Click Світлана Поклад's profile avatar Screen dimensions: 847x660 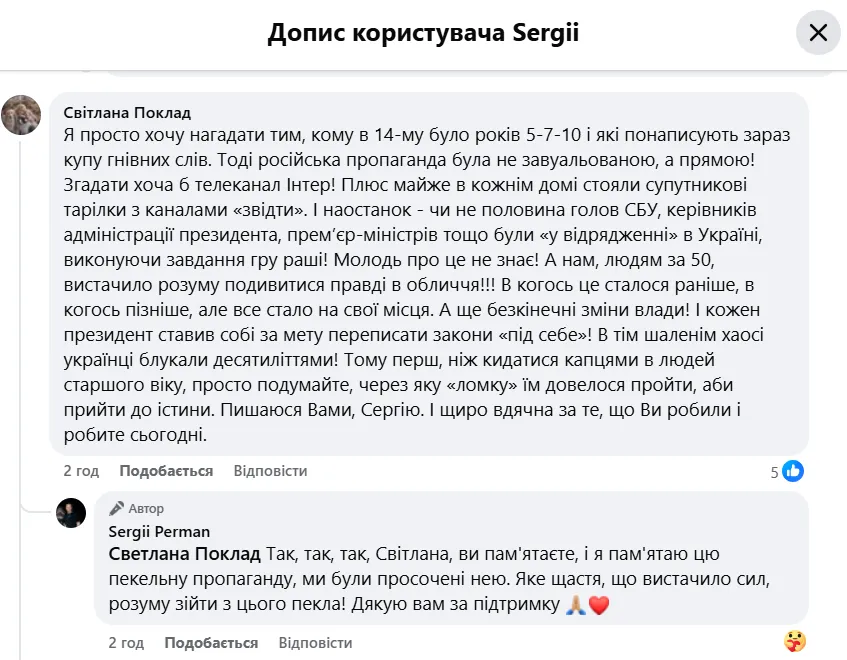[22, 115]
